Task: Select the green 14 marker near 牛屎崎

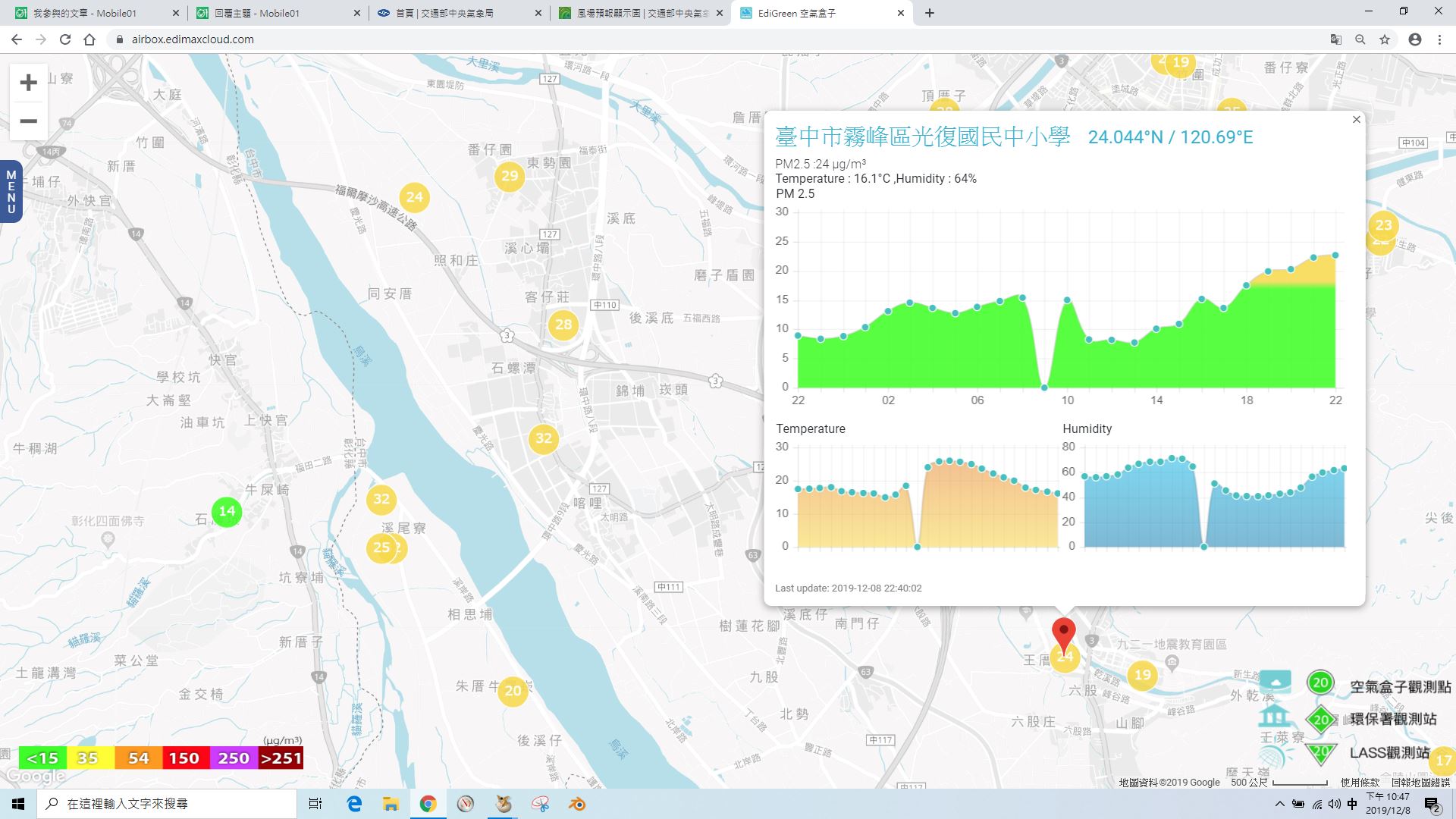Action: (227, 511)
